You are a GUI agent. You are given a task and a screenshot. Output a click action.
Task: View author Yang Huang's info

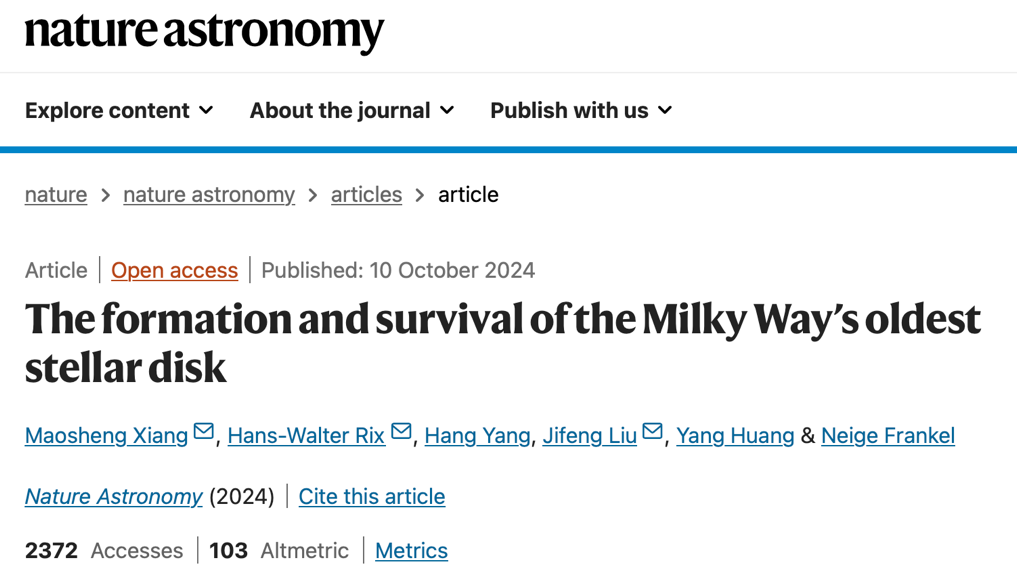(x=735, y=435)
